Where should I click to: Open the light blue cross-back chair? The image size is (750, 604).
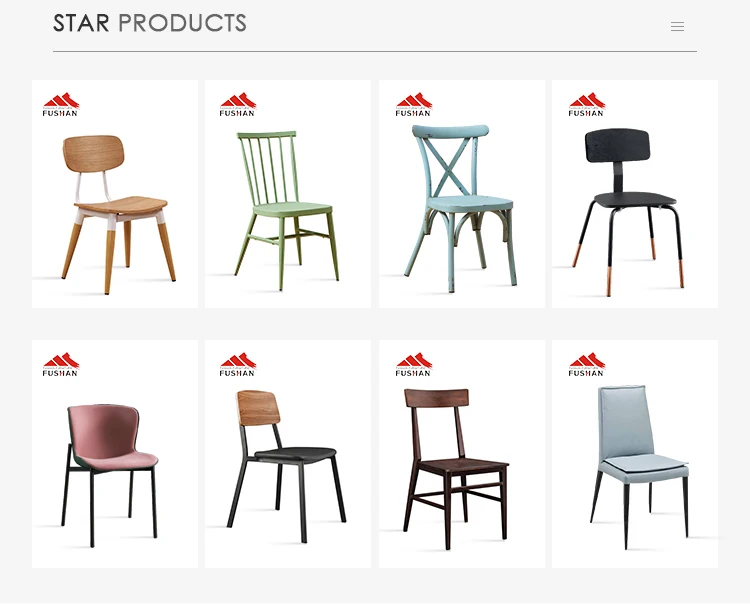(x=462, y=194)
